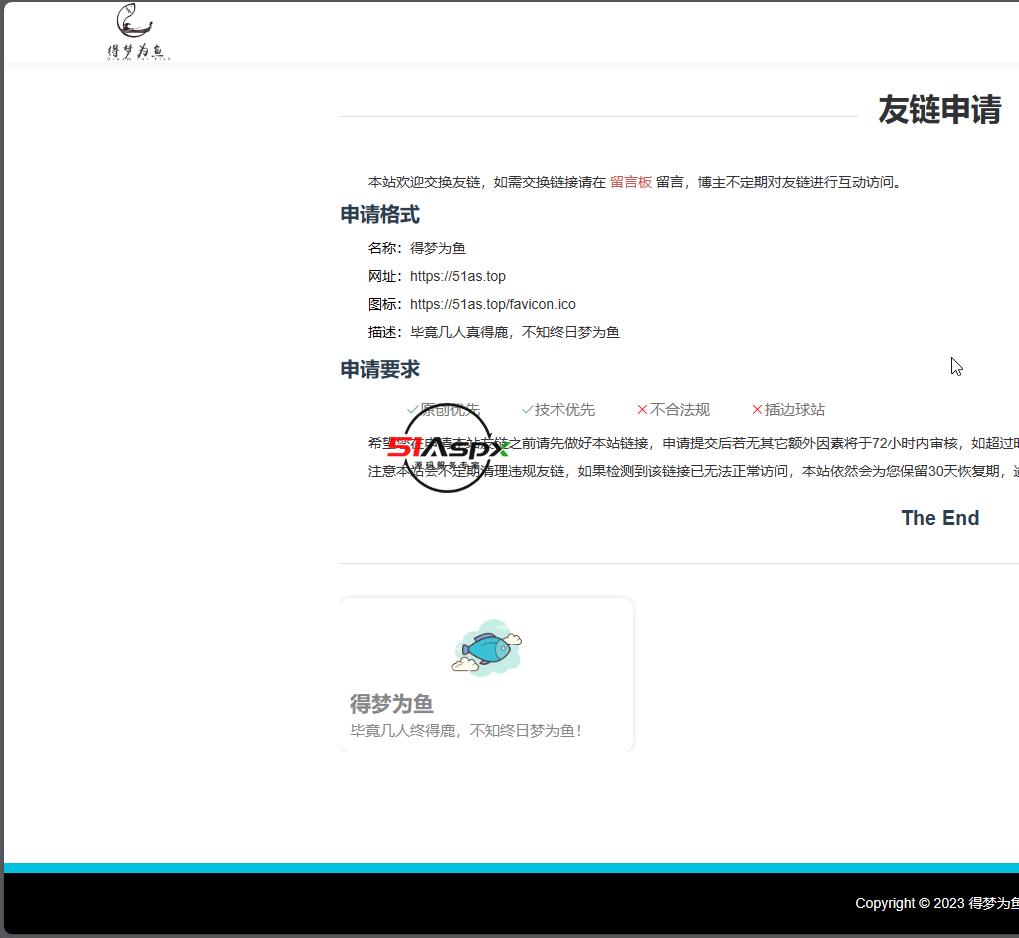Viewport: 1019px width, 938px height.
Task: Click the red cross beside 插边球站
Action: [x=757, y=409]
